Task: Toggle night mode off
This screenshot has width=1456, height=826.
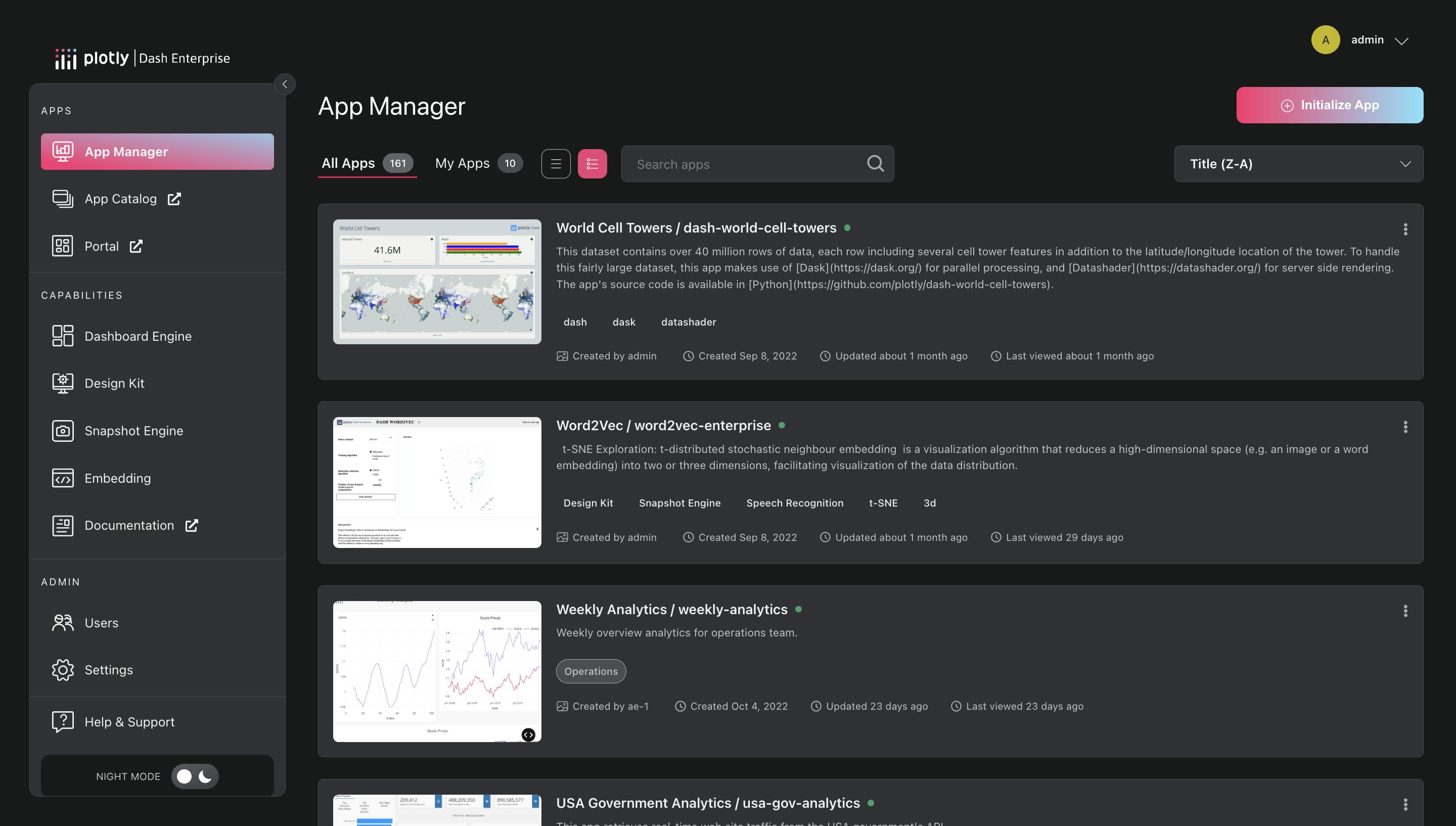Action: tap(195, 776)
